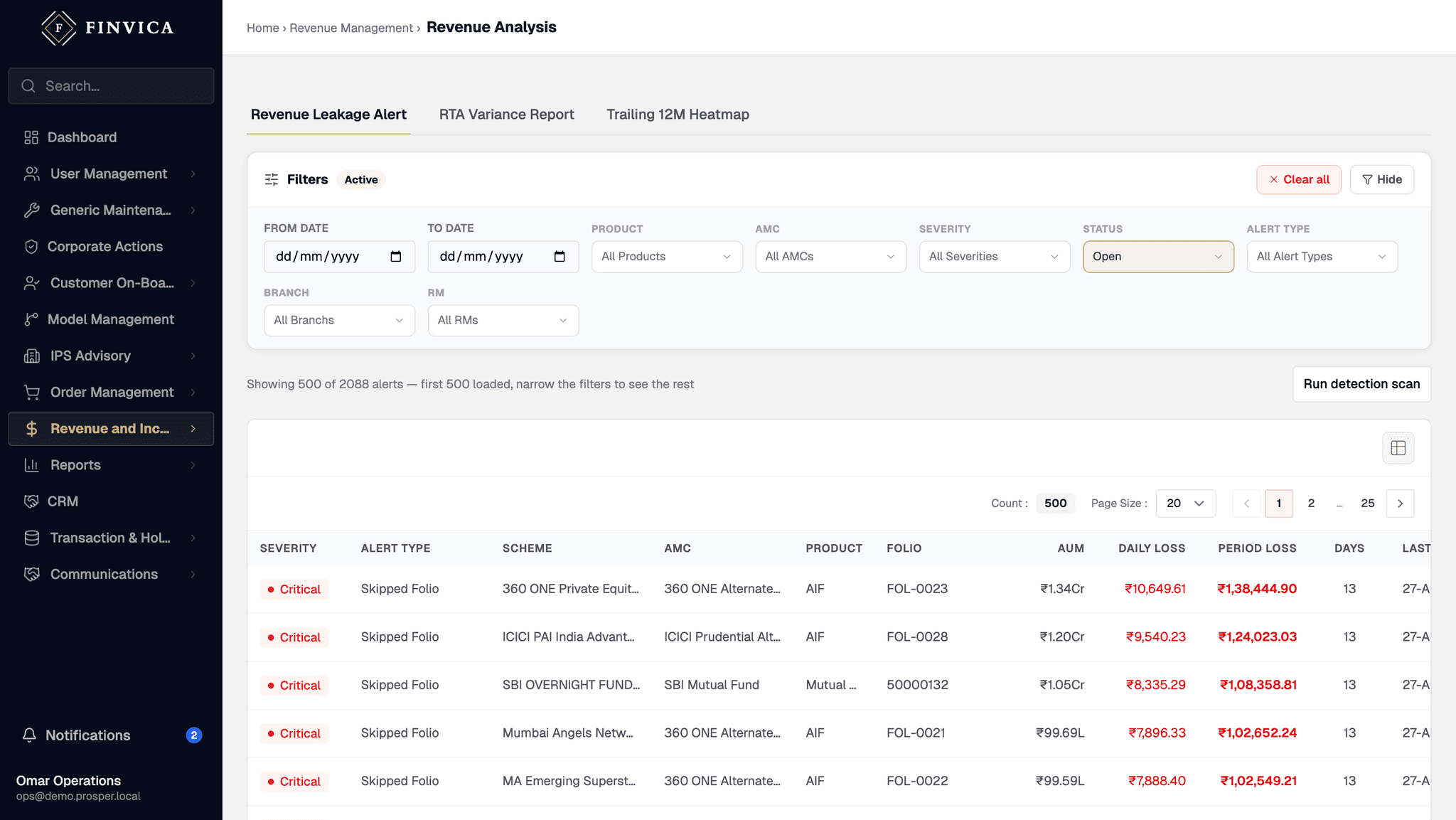Go to page 2 of alerts

(1311, 504)
